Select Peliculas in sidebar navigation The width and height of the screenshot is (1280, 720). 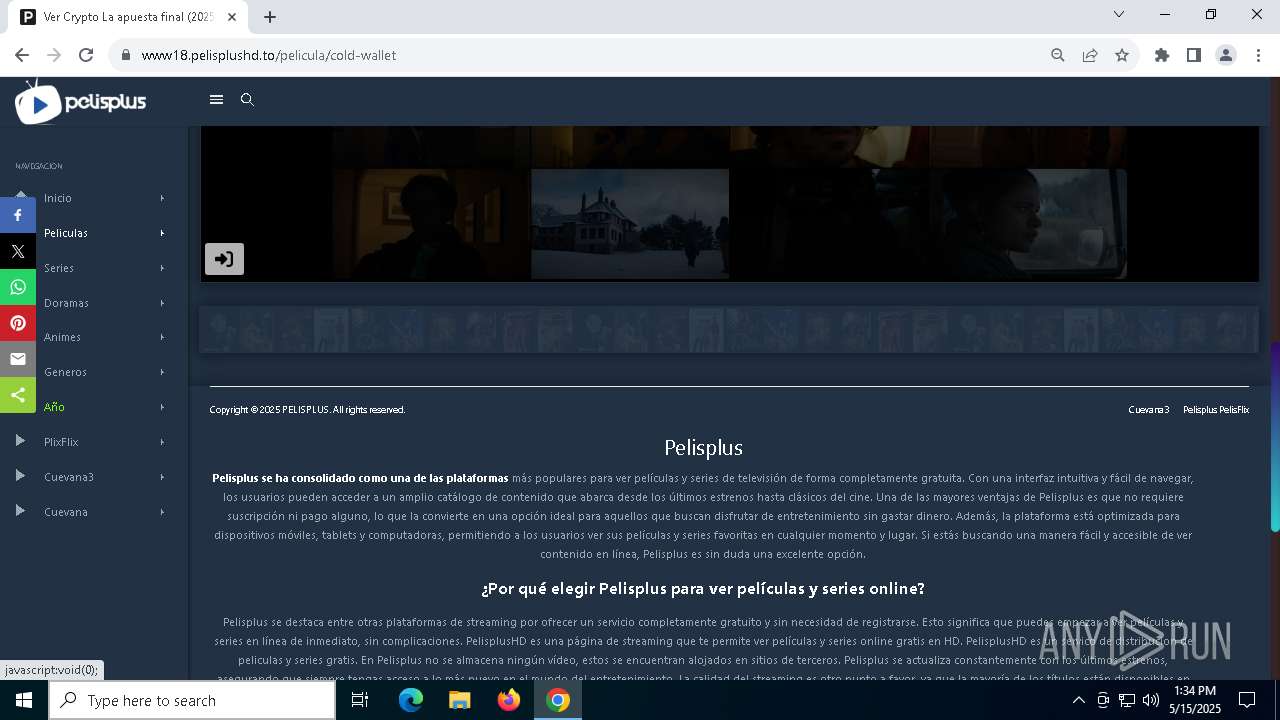(x=66, y=233)
